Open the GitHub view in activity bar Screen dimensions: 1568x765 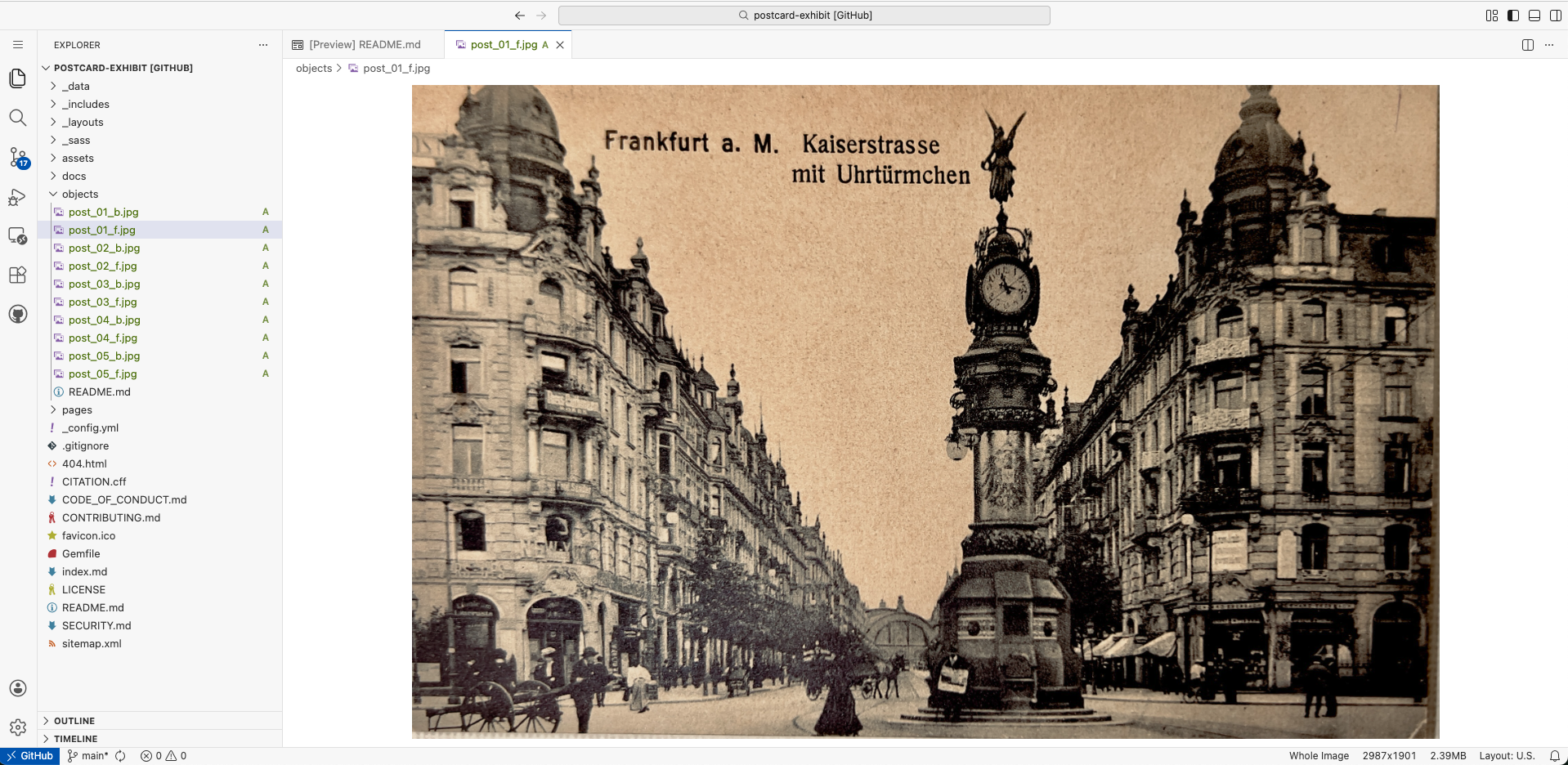pyautogui.click(x=18, y=314)
